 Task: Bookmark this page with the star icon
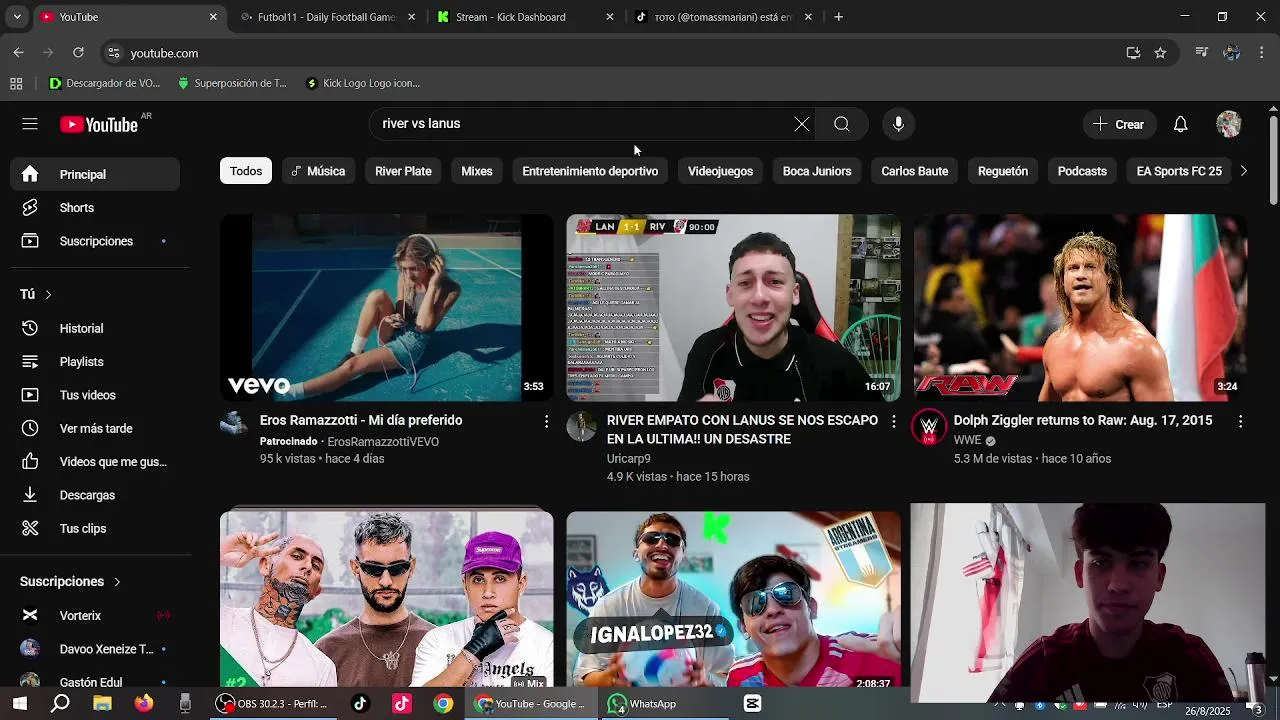coord(1160,53)
